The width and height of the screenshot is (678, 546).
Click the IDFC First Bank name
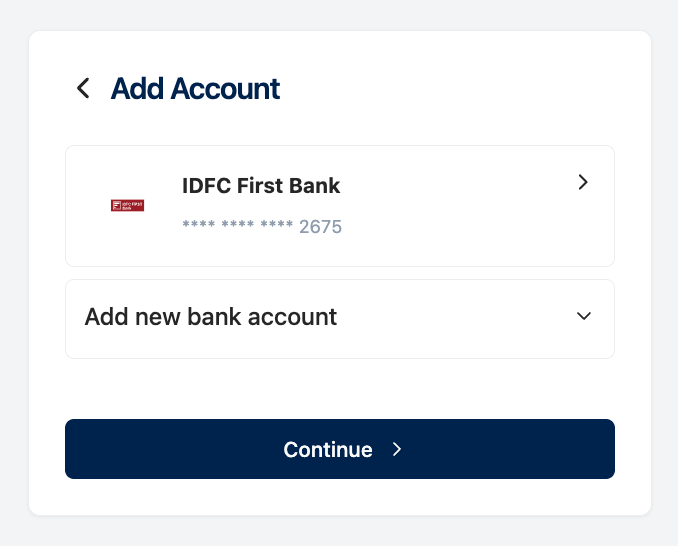point(260,185)
